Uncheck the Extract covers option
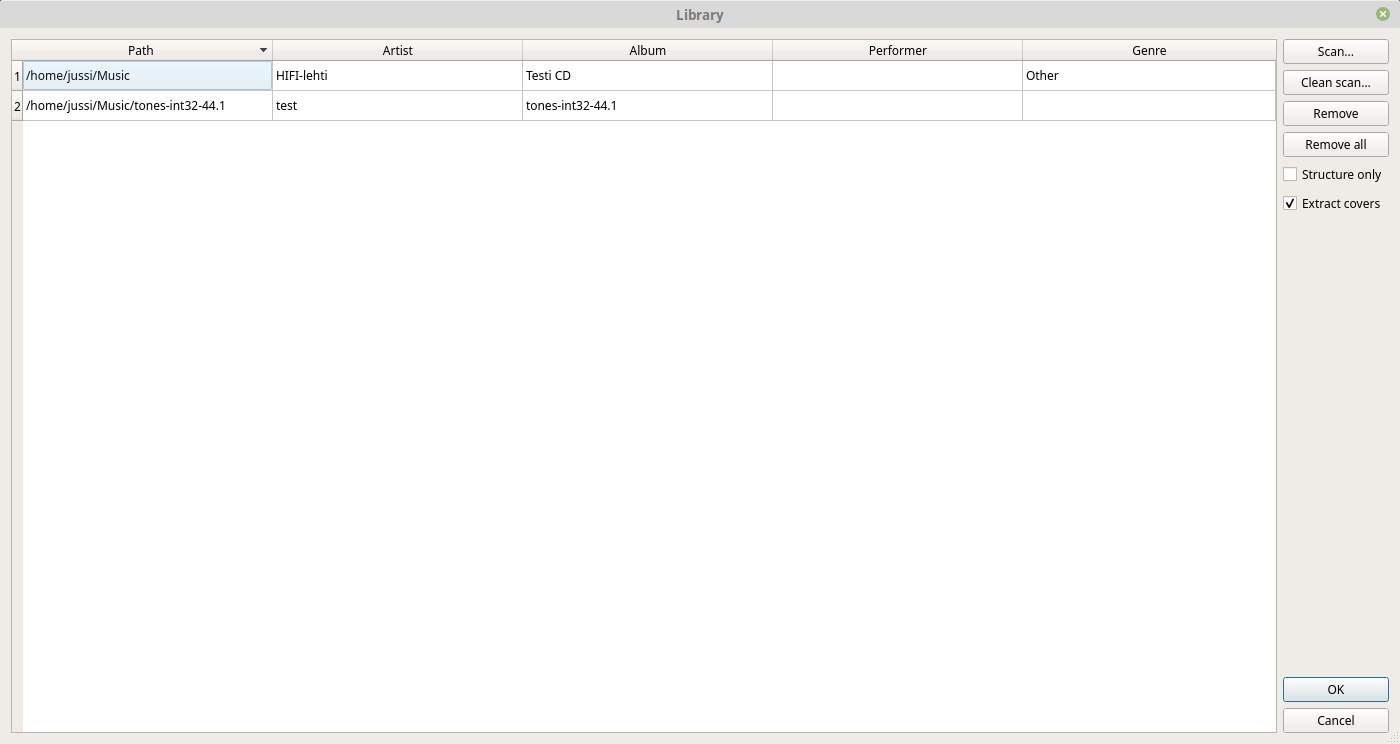Image resolution: width=1400 pixels, height=744 pixels. [x=1290, y=203]
